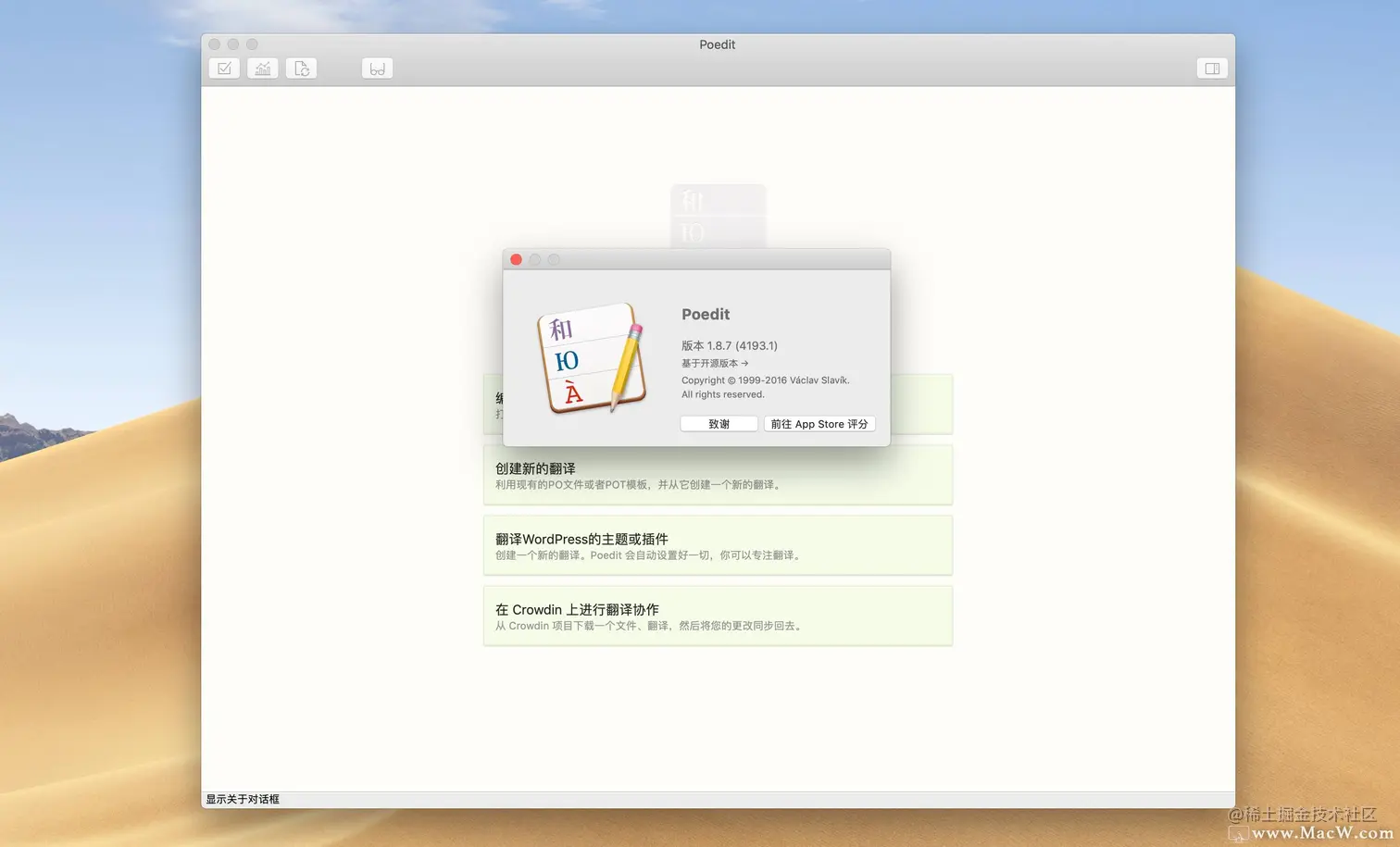
Task: Toggle the sidebar panel icon in toolbar
Action: click(x=1212, y=69)
